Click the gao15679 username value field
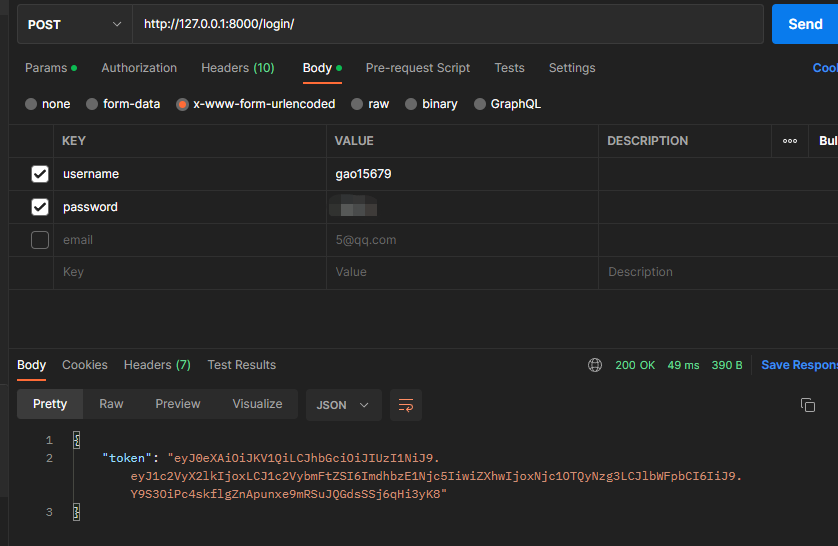 point(460,174)
